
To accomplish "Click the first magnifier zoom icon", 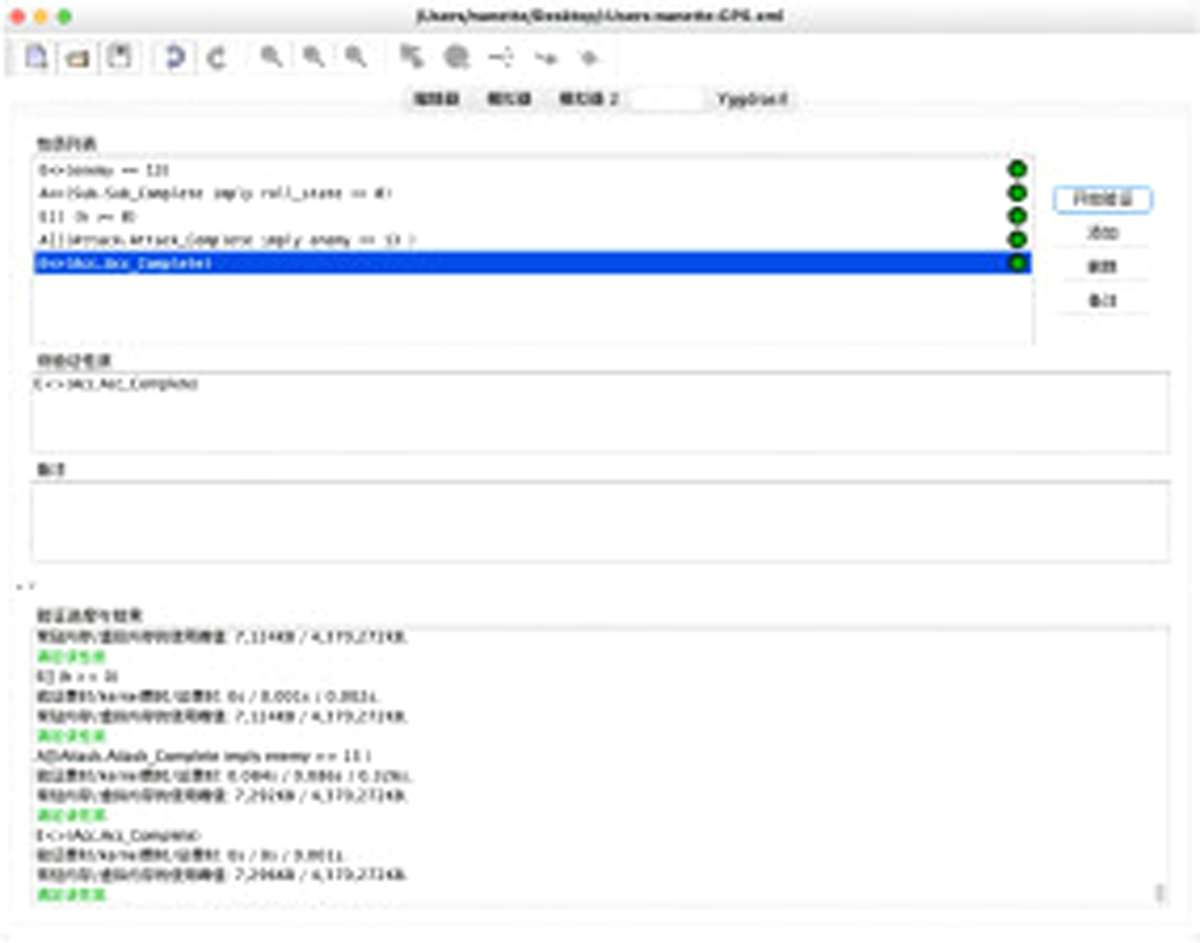I will [x=271, y=58].
